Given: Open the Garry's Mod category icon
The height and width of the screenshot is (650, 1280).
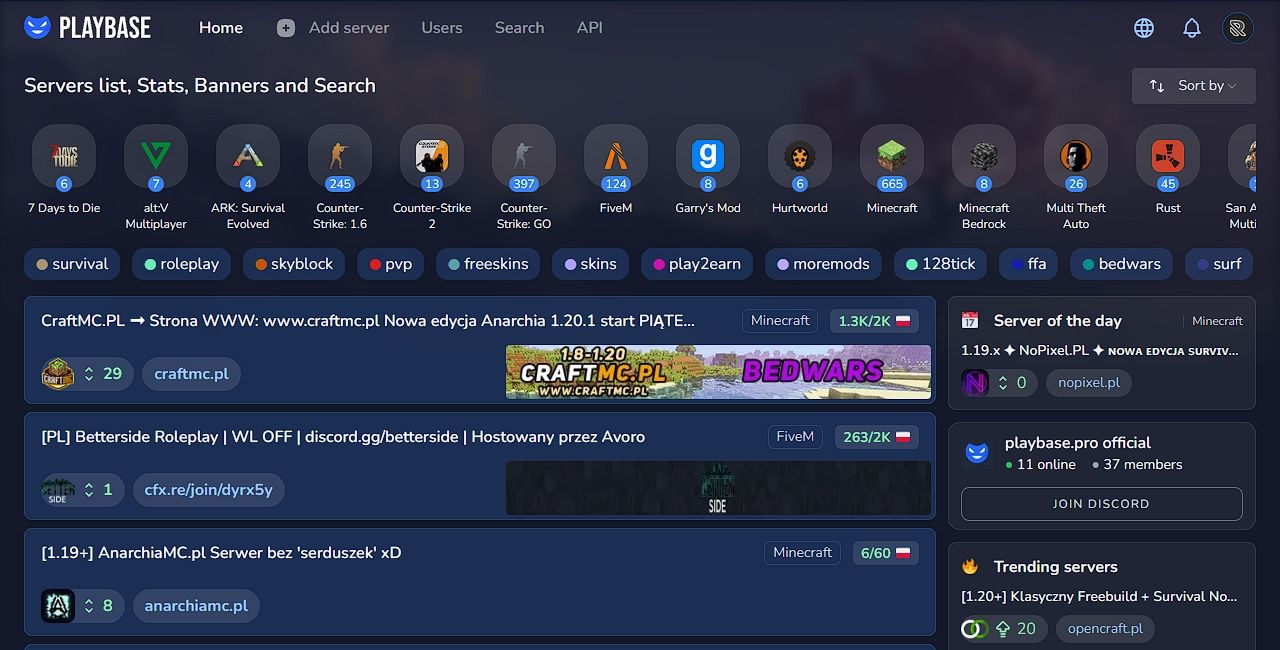Looking at the screenshot, I should [x=707, y=156].
